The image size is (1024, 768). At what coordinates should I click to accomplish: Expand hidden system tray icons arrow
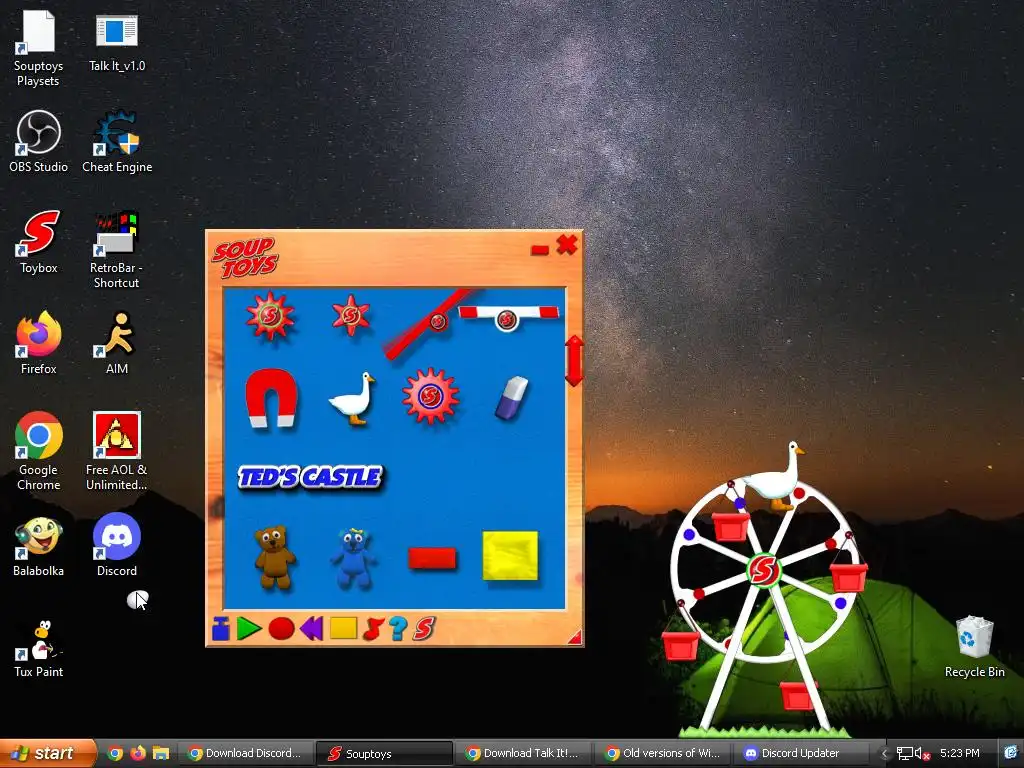tap(884, 753)
